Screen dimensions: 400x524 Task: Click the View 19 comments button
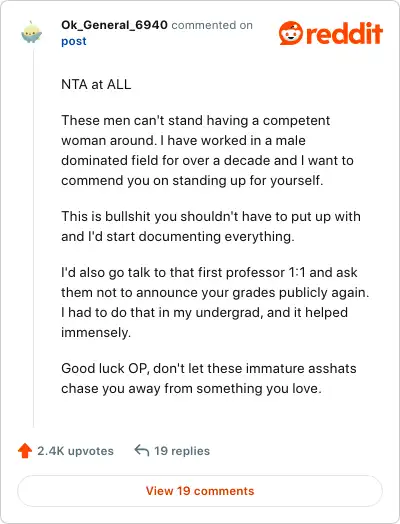tap(200, 491)
